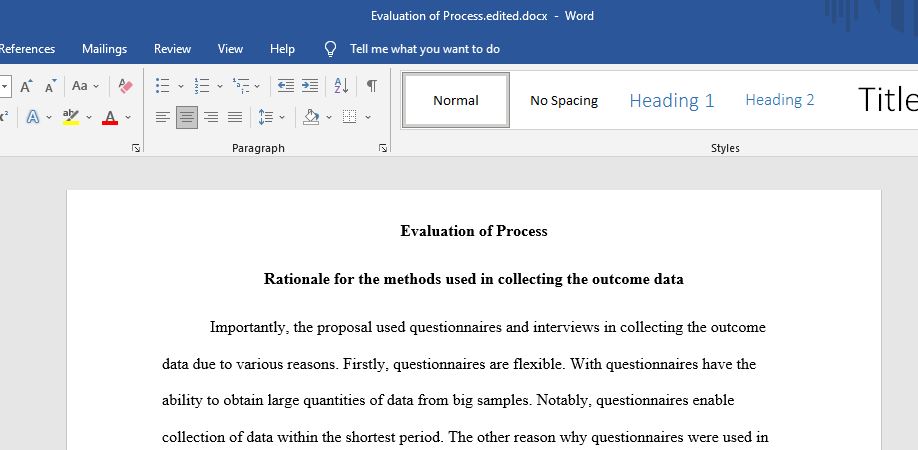Expand the borders dropdown arrow

coord(368,118)
